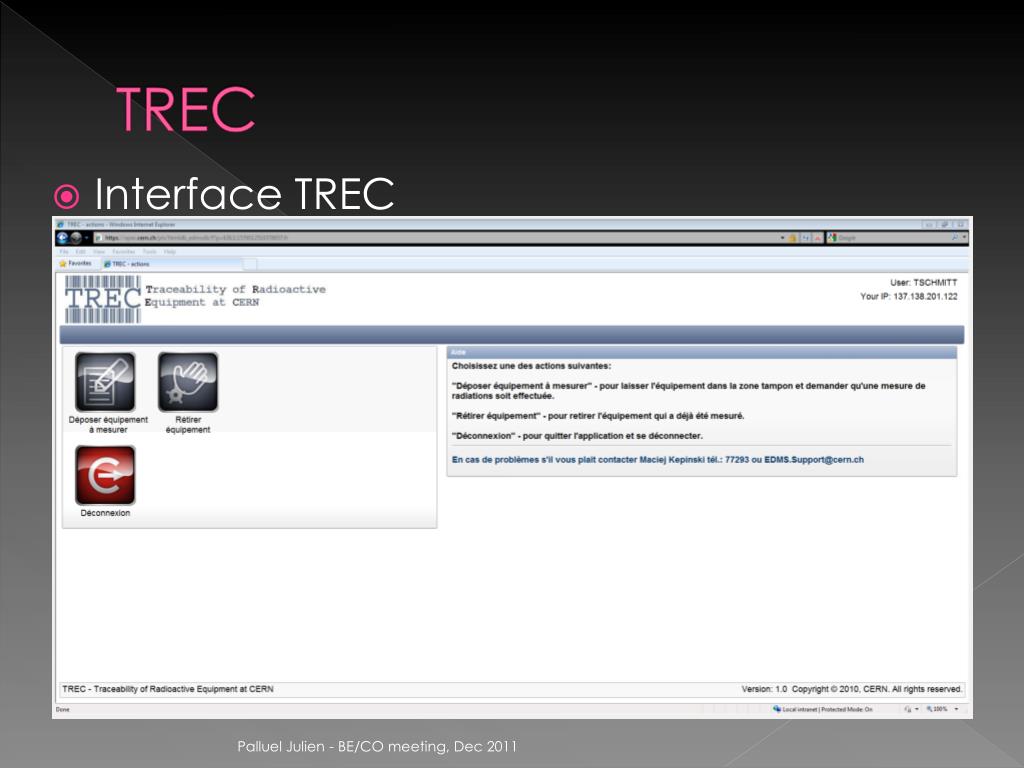Viewport: 1024px width, 768px height.
Task: Open the File menu
Action: [x=64, y=251]
